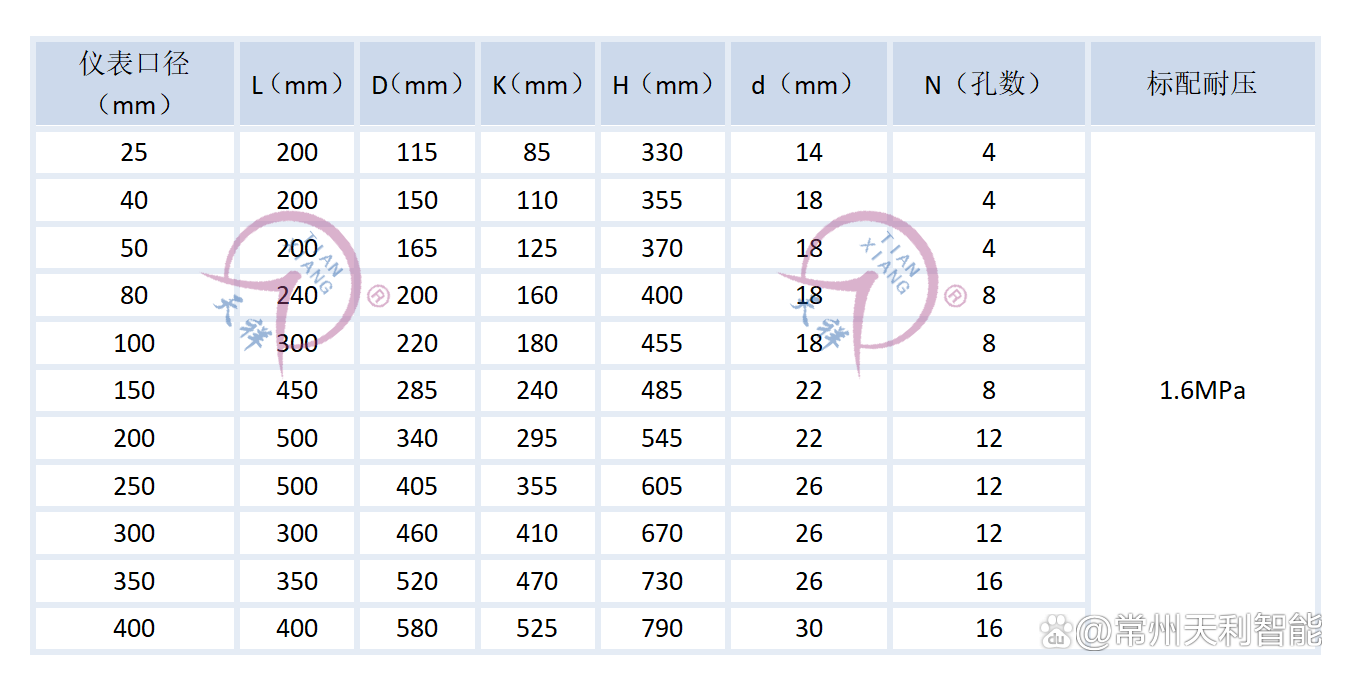This screenshot has width=1349, height=678.
Task: Click the left Tianxiang watermark logo
Action: coord(285,290)
